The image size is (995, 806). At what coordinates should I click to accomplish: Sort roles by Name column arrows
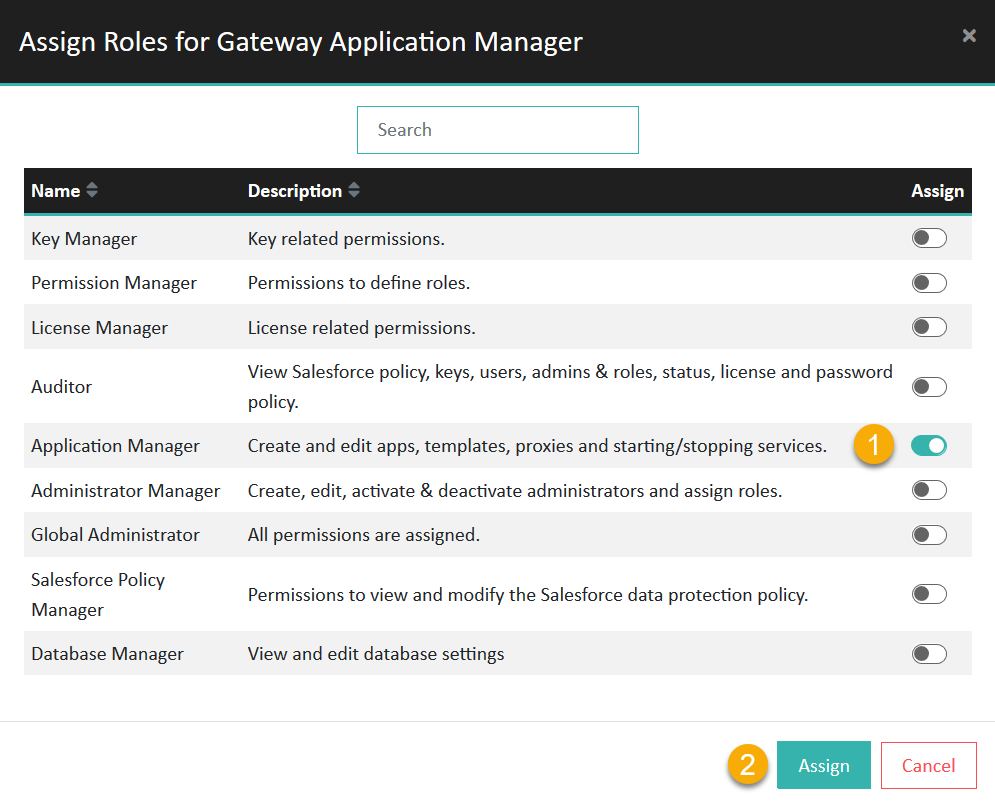[x=92, y=190]
